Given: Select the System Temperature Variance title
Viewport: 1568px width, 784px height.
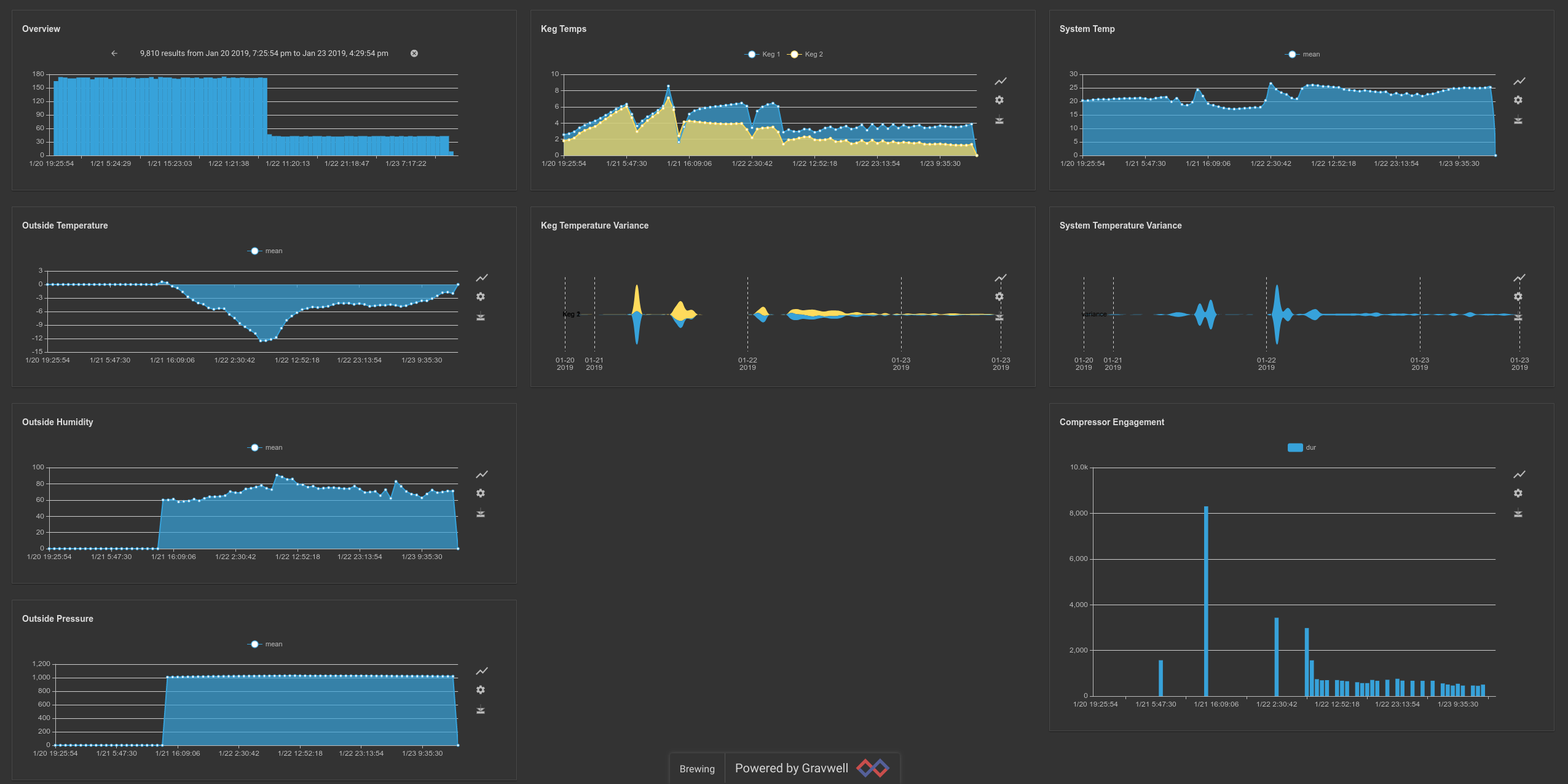Looking at the screenshot, I should pyautogui.click(x=1121, y=225).
